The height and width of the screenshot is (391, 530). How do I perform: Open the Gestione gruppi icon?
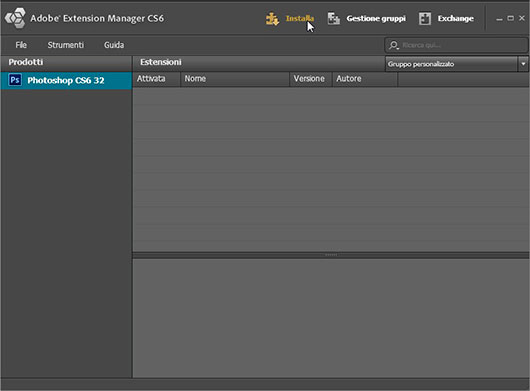[334, 19]
